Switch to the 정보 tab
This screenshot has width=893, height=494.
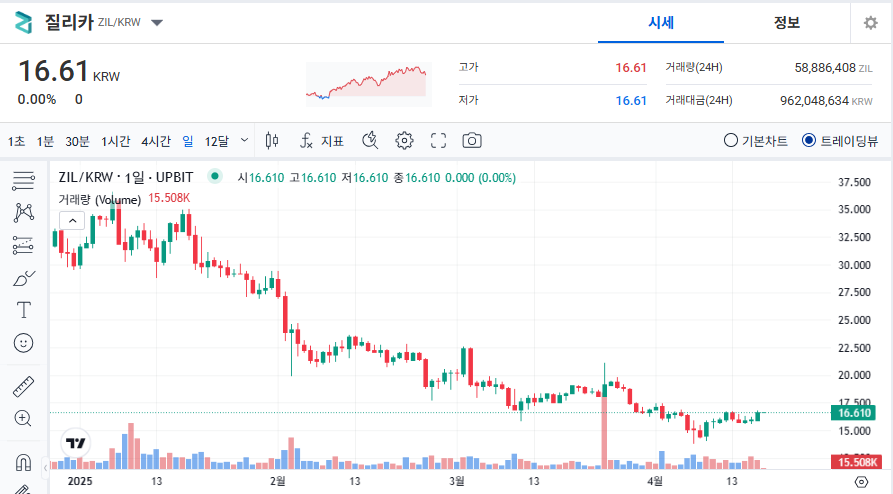(787, 23)
